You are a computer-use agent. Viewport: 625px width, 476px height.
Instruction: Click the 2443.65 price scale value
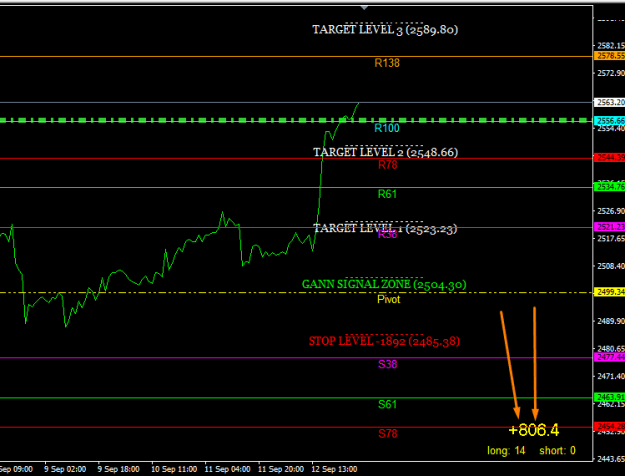click(x=611, y=459)
